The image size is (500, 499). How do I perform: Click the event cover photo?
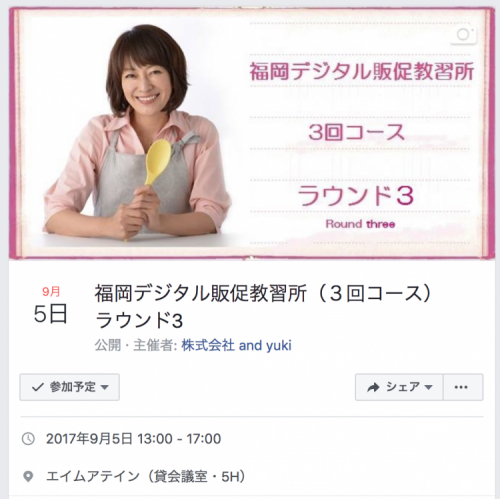pos(252,133)
